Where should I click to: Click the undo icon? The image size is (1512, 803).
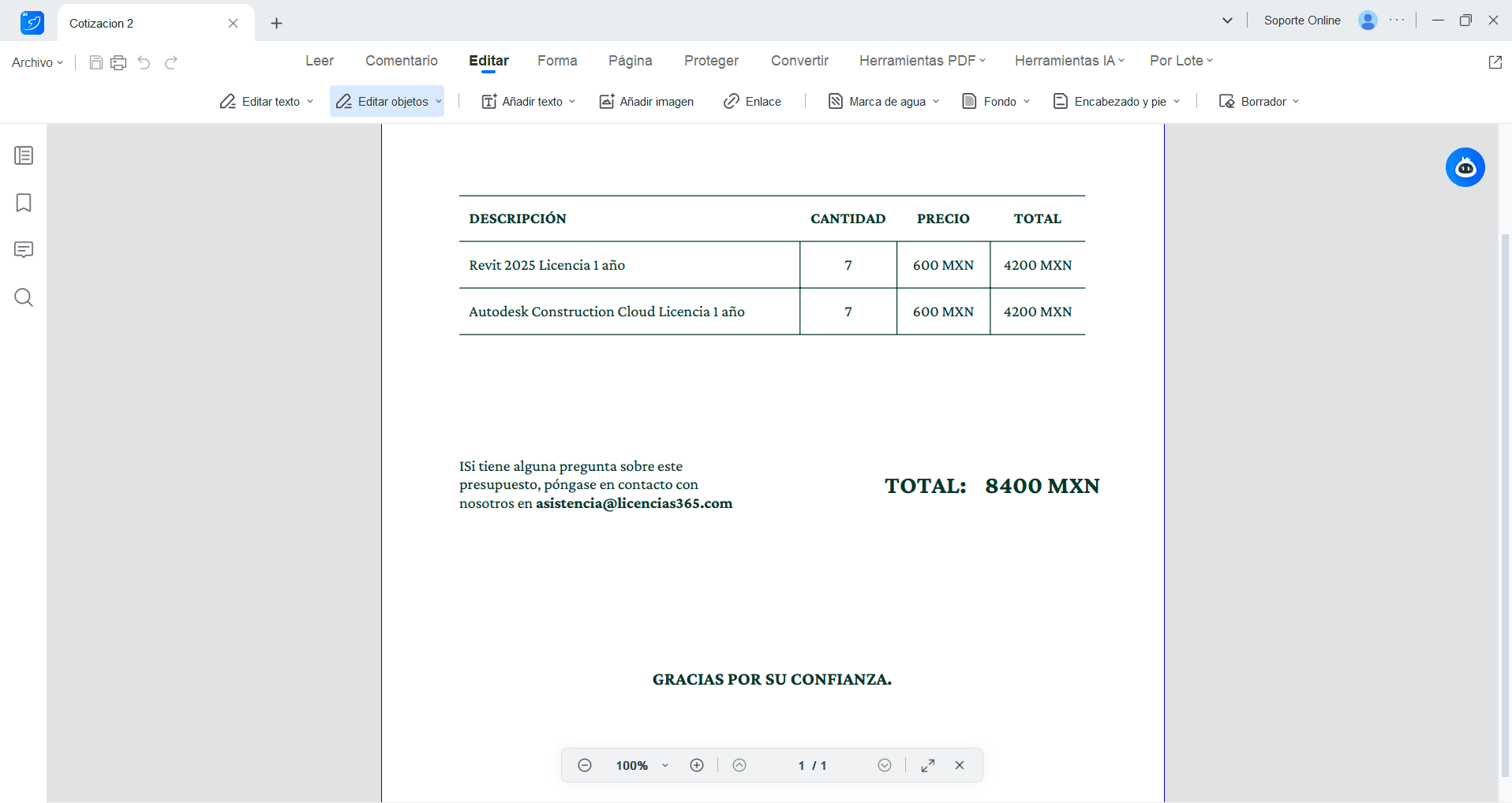tap(144, 62)
